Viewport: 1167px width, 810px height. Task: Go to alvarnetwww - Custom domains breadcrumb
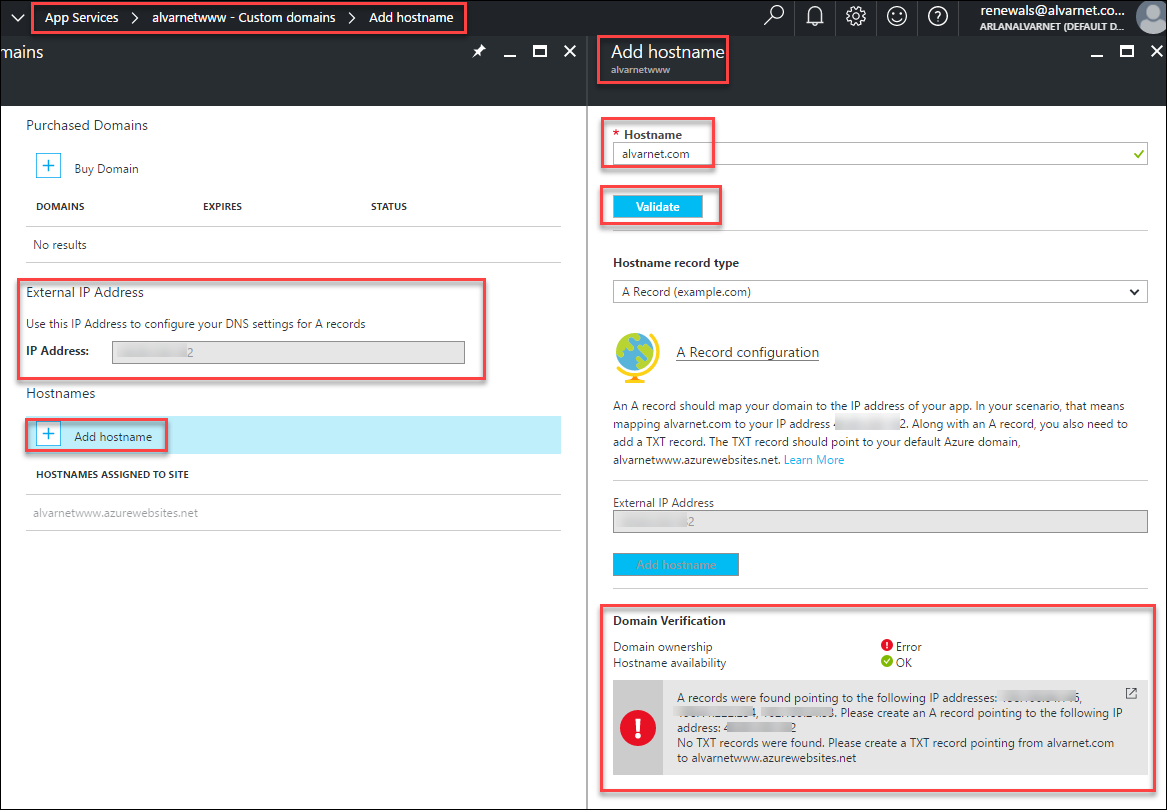(243, 17)
